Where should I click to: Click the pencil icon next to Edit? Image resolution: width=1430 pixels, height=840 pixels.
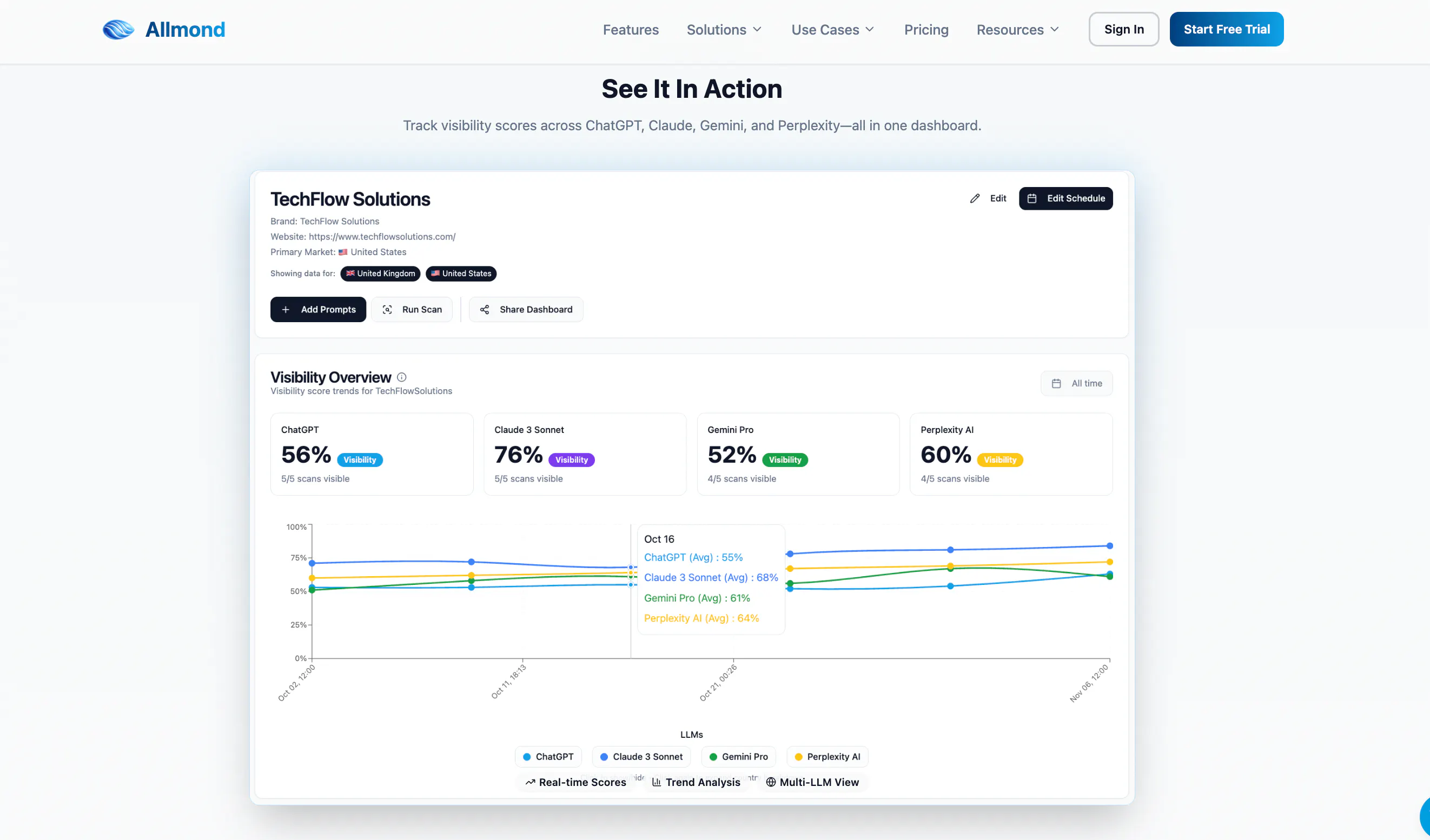974,198
